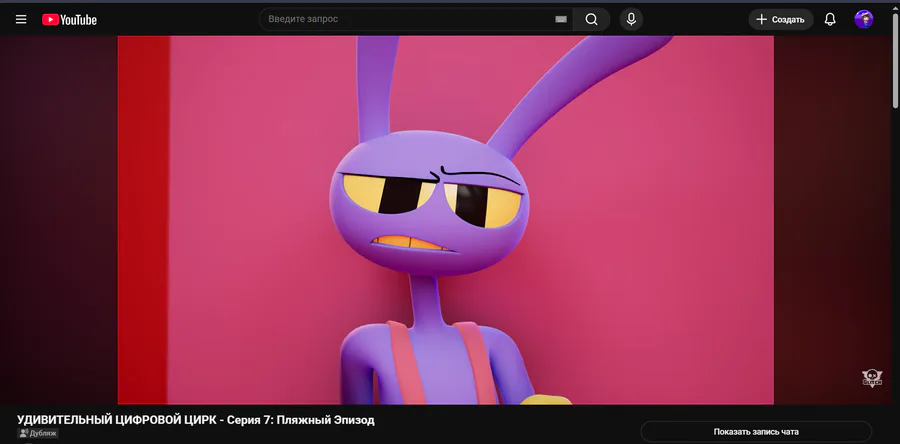Open the on-screen keyboard icon
Screen dimensions: 900x444
click(561, 20)
